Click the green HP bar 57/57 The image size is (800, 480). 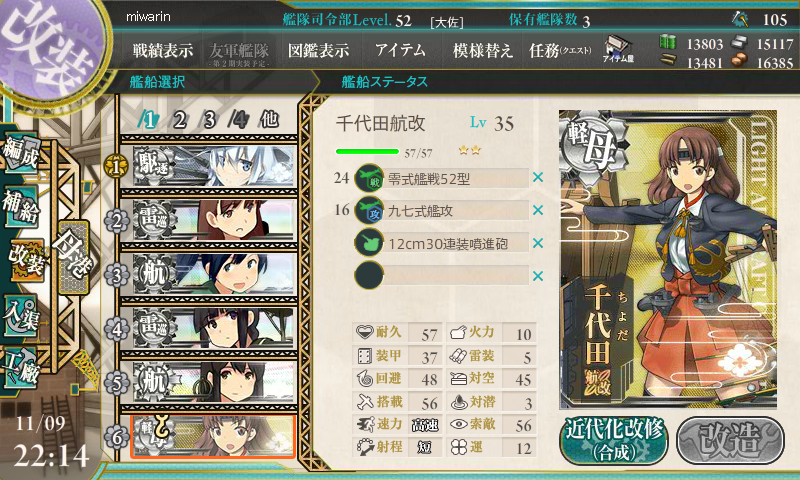click(x=367, y=151)
